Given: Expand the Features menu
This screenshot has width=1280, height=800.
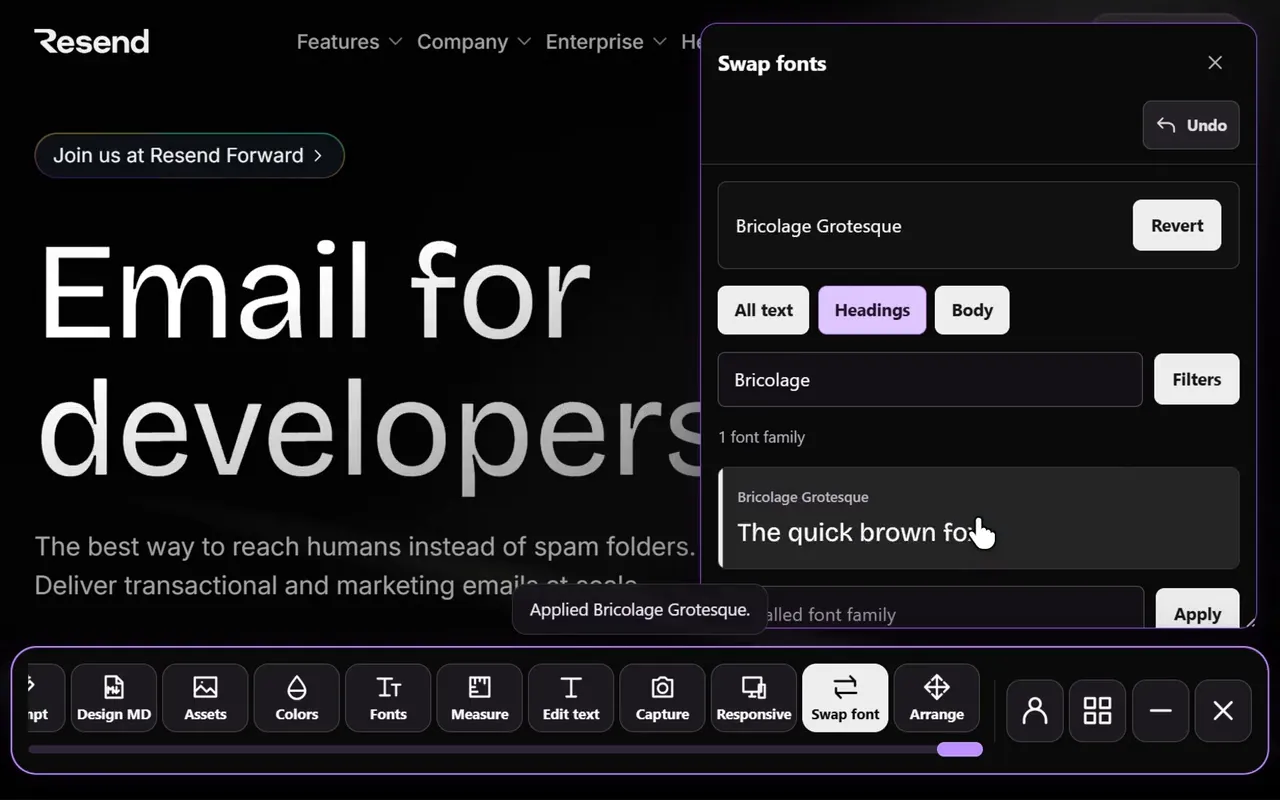Looking at the screenshot, I should click(x=349, y=42).
